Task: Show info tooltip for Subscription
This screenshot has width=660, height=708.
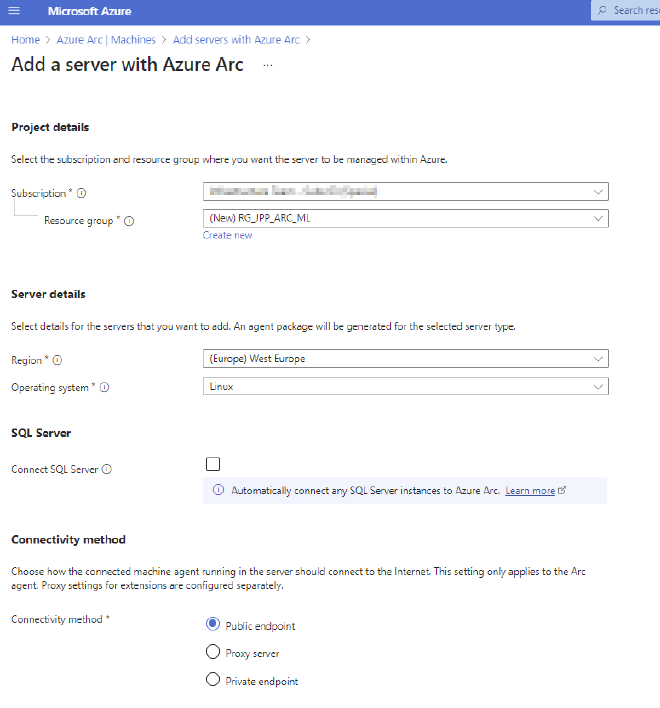Action: (x=81, y=193)
